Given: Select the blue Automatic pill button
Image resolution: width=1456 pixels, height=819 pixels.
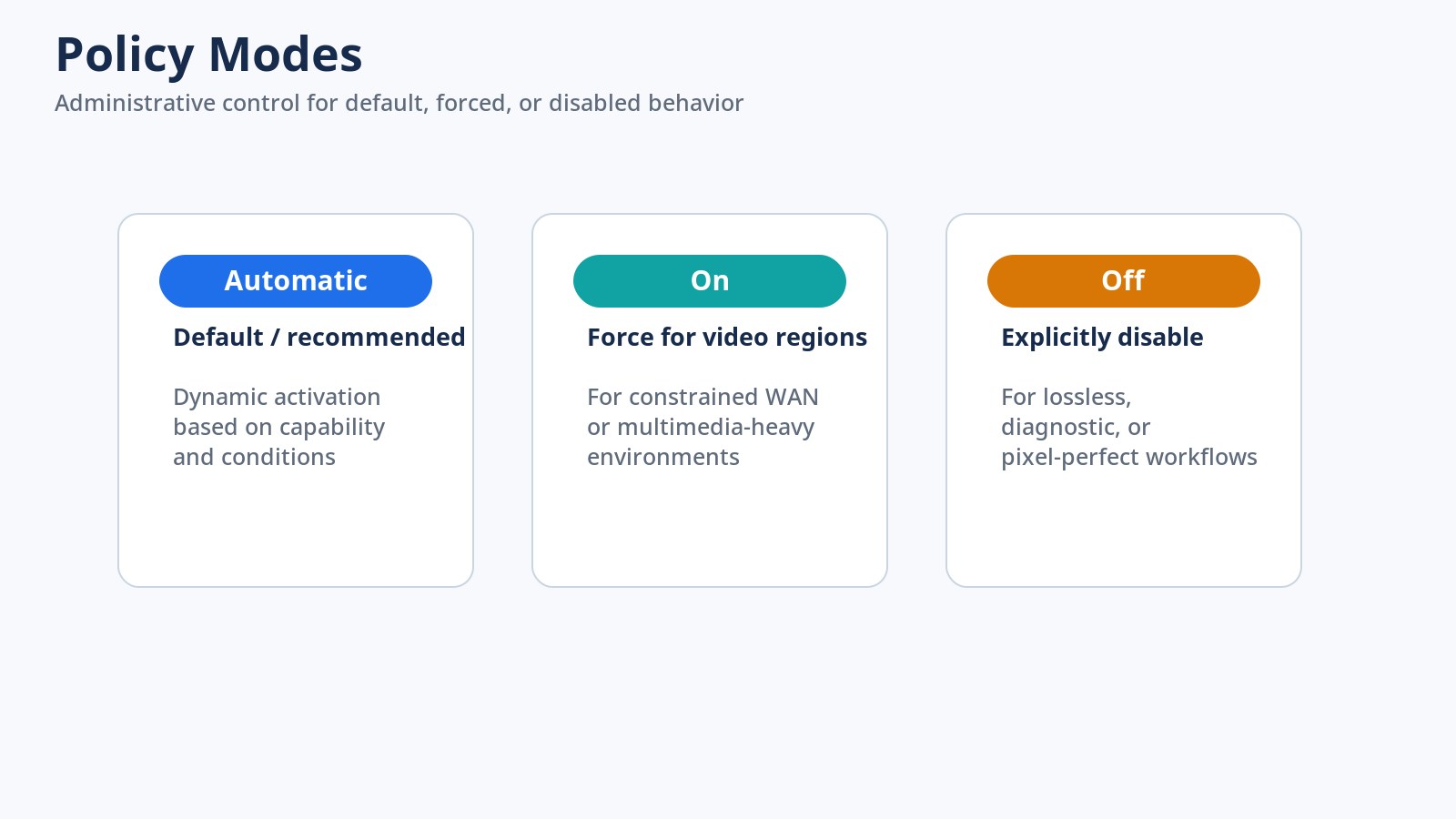Looking at the screenshot, I should 296,281.
